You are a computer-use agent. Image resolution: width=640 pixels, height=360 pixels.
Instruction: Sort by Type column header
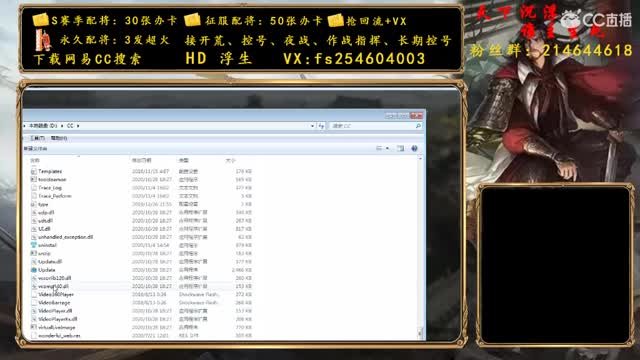tap(183, 160)
